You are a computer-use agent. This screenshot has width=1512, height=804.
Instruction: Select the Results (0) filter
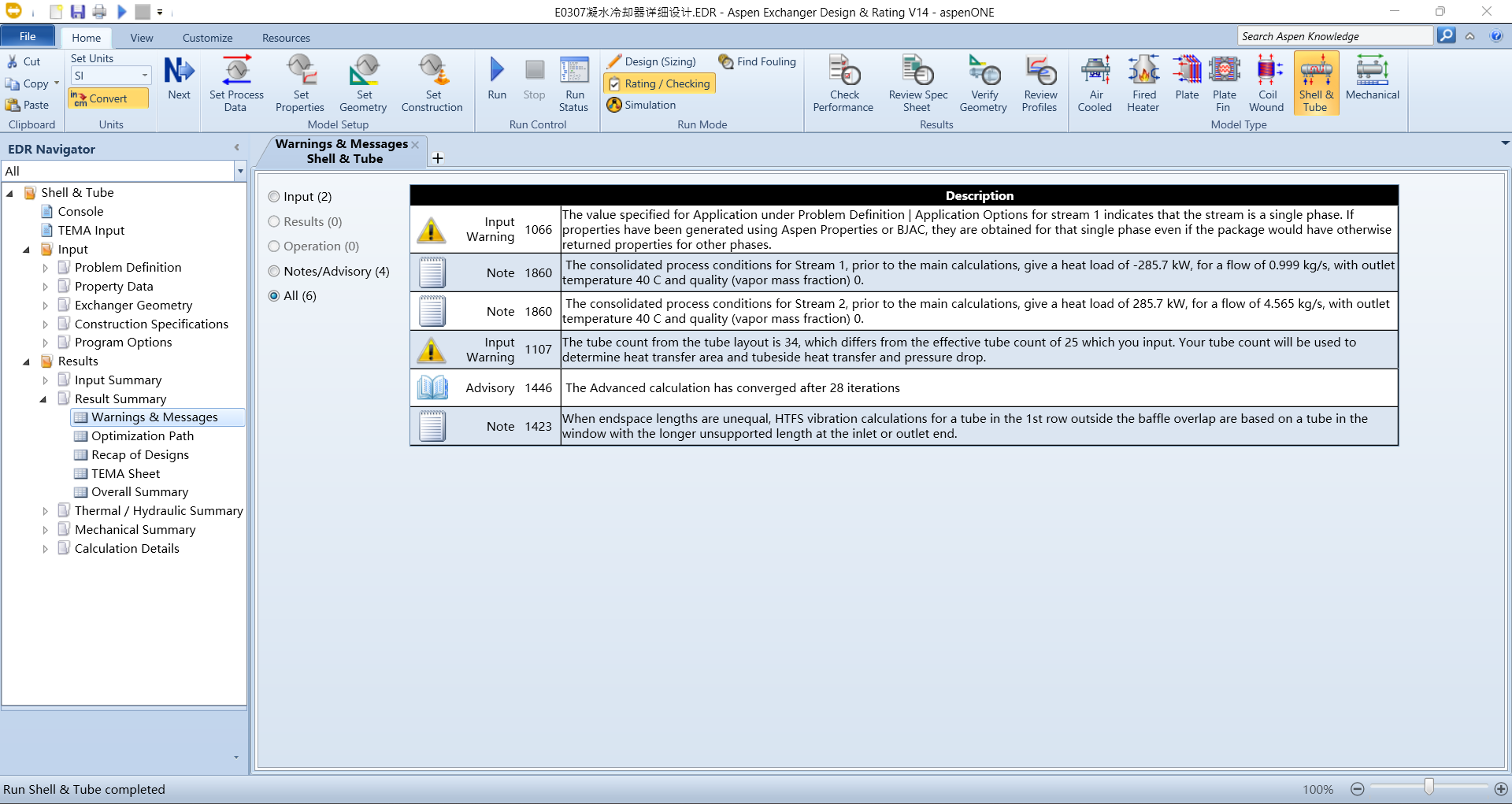coord(306,222)
